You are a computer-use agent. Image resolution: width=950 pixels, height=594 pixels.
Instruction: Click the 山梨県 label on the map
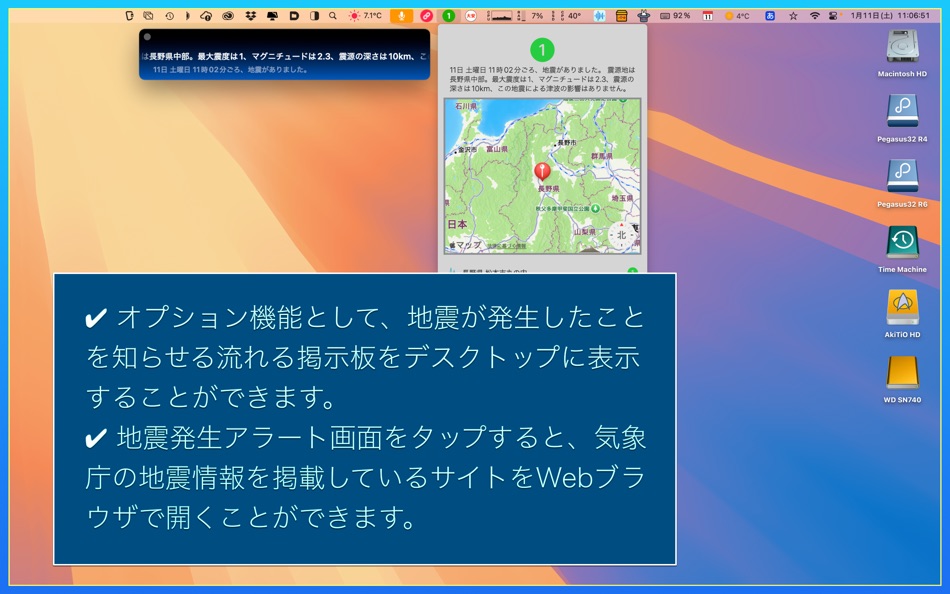[585, 232]
